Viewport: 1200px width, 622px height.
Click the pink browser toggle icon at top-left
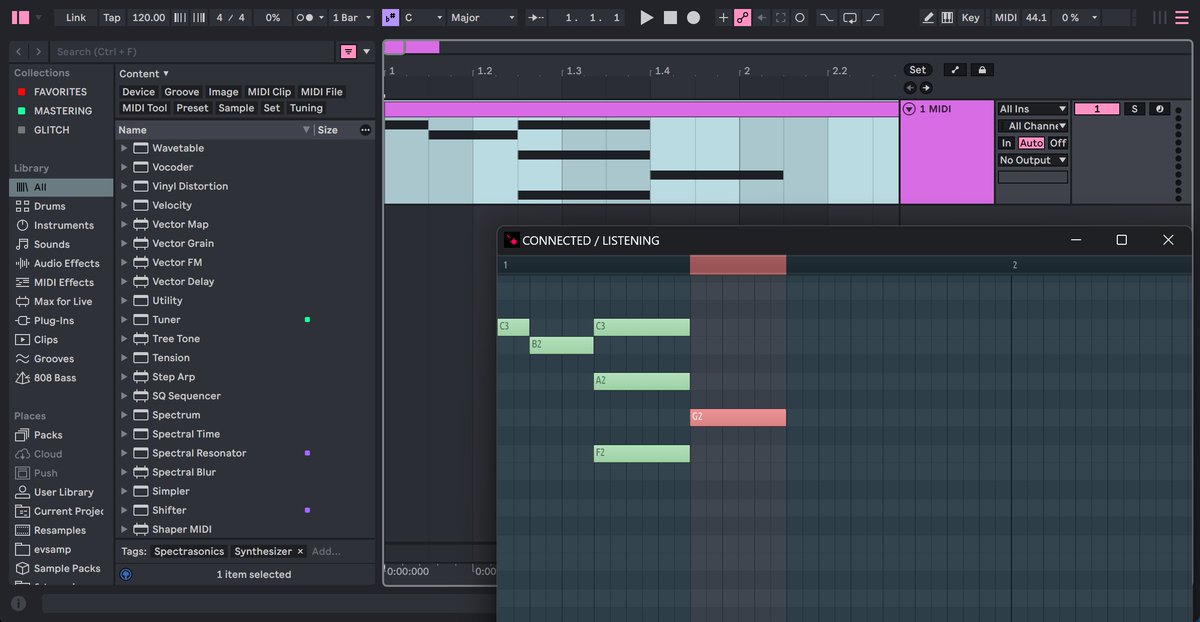click(x=20, y=18)
